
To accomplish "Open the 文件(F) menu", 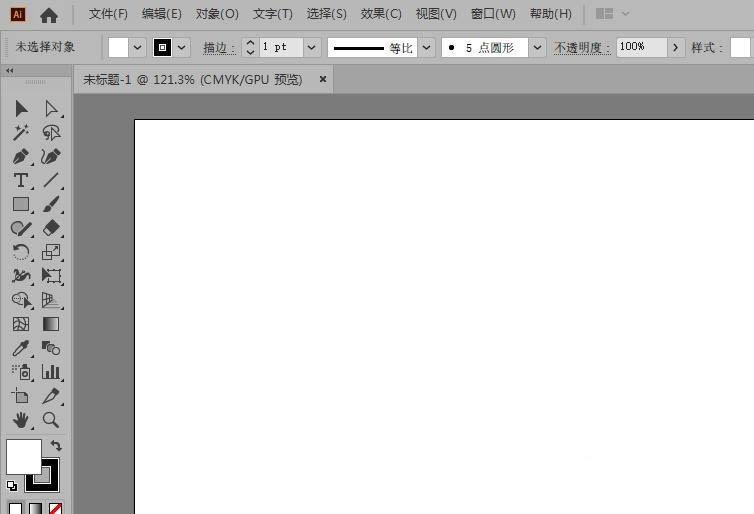I will tap(108, 14).
